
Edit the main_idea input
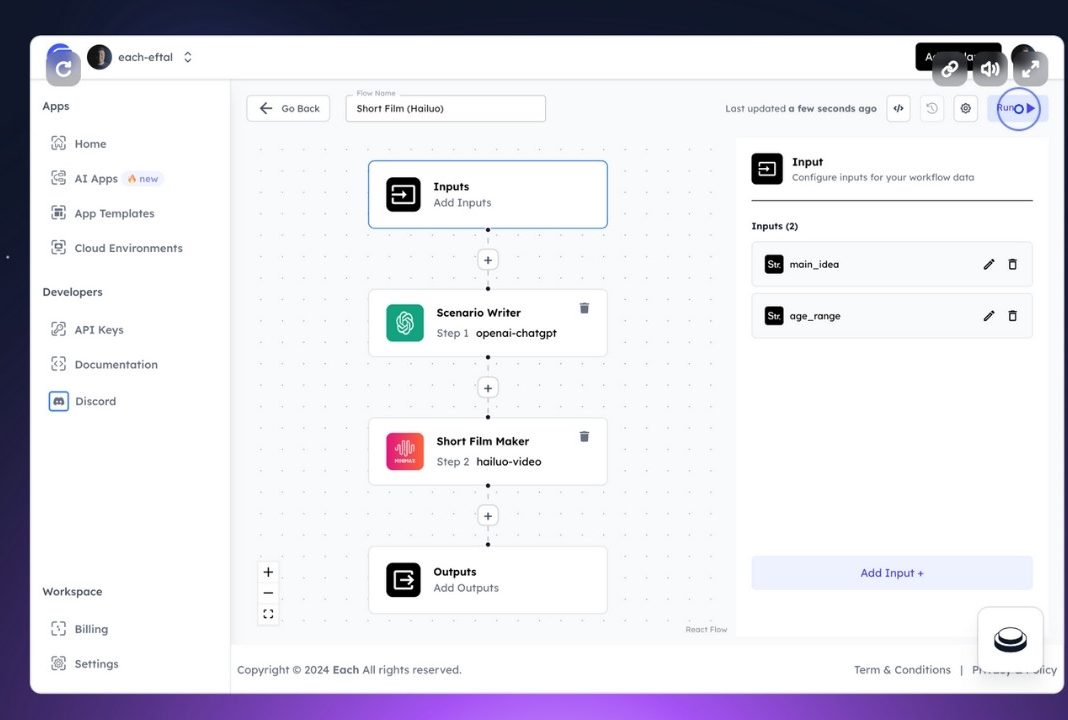click(989, 264)
